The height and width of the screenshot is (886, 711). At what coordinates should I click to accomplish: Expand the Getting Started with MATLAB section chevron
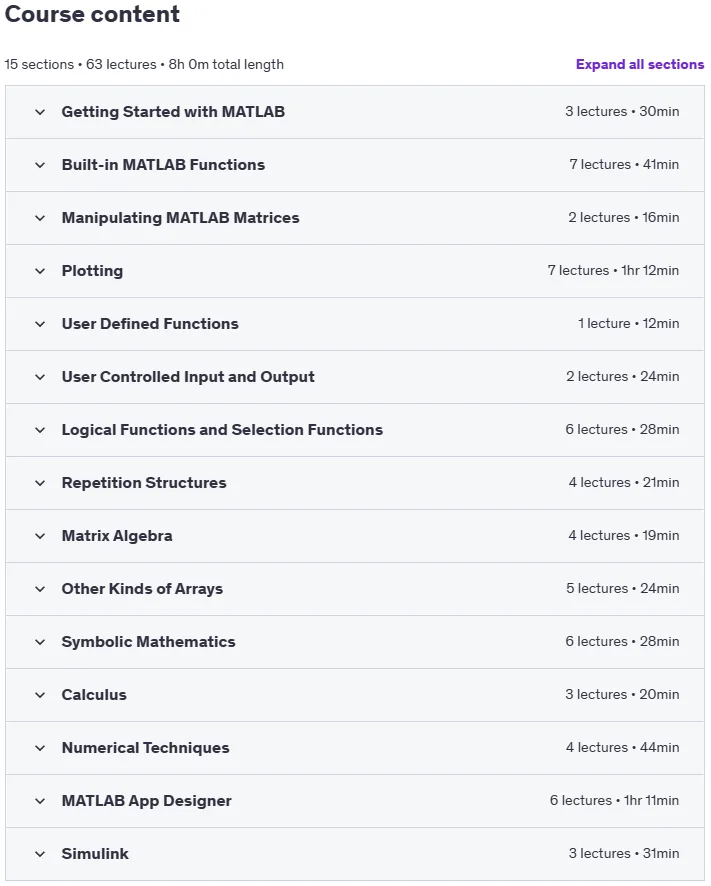(x=40, y=112)
